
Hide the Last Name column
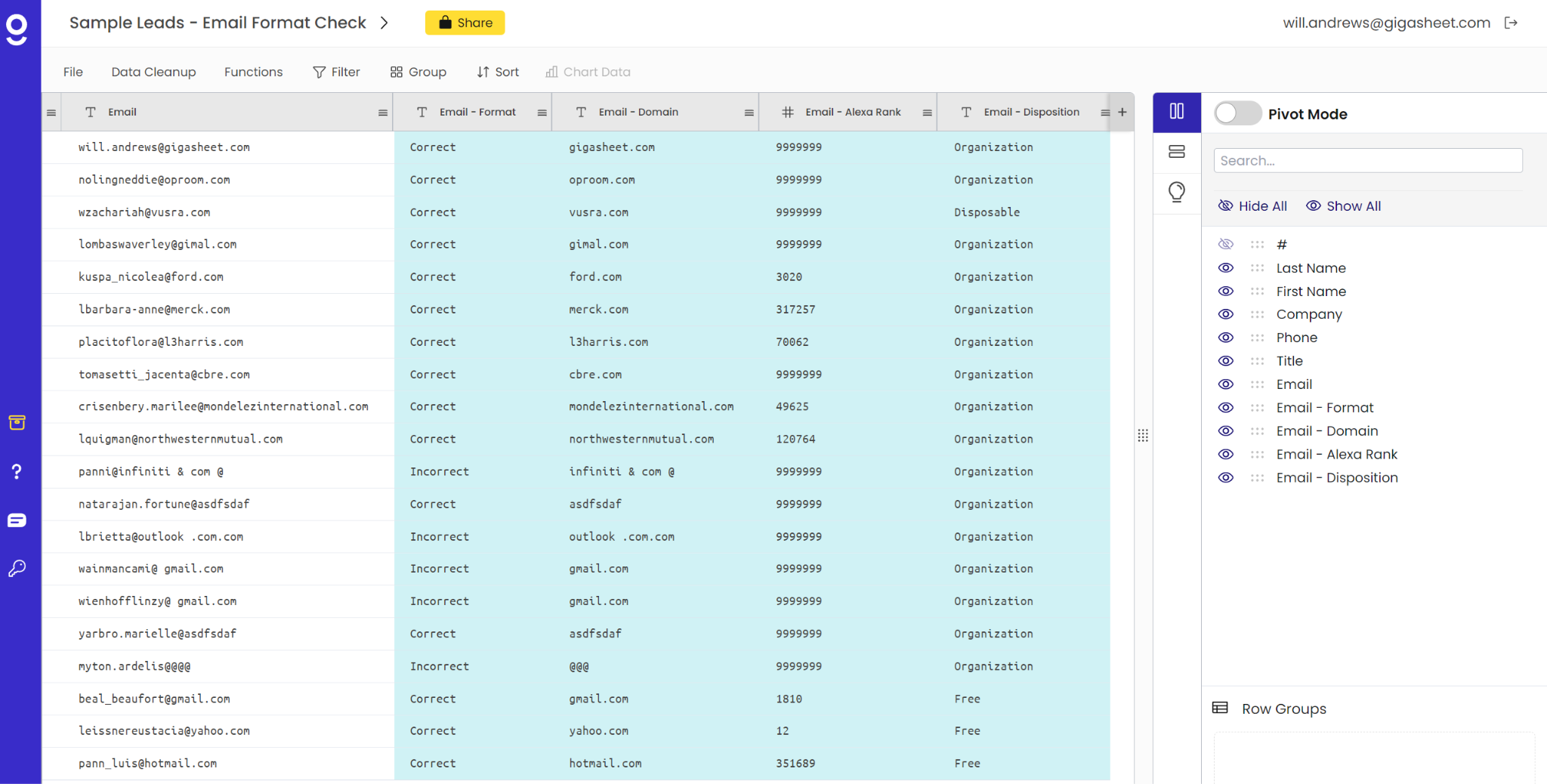pyautogui.click(x=1226, y=268)
